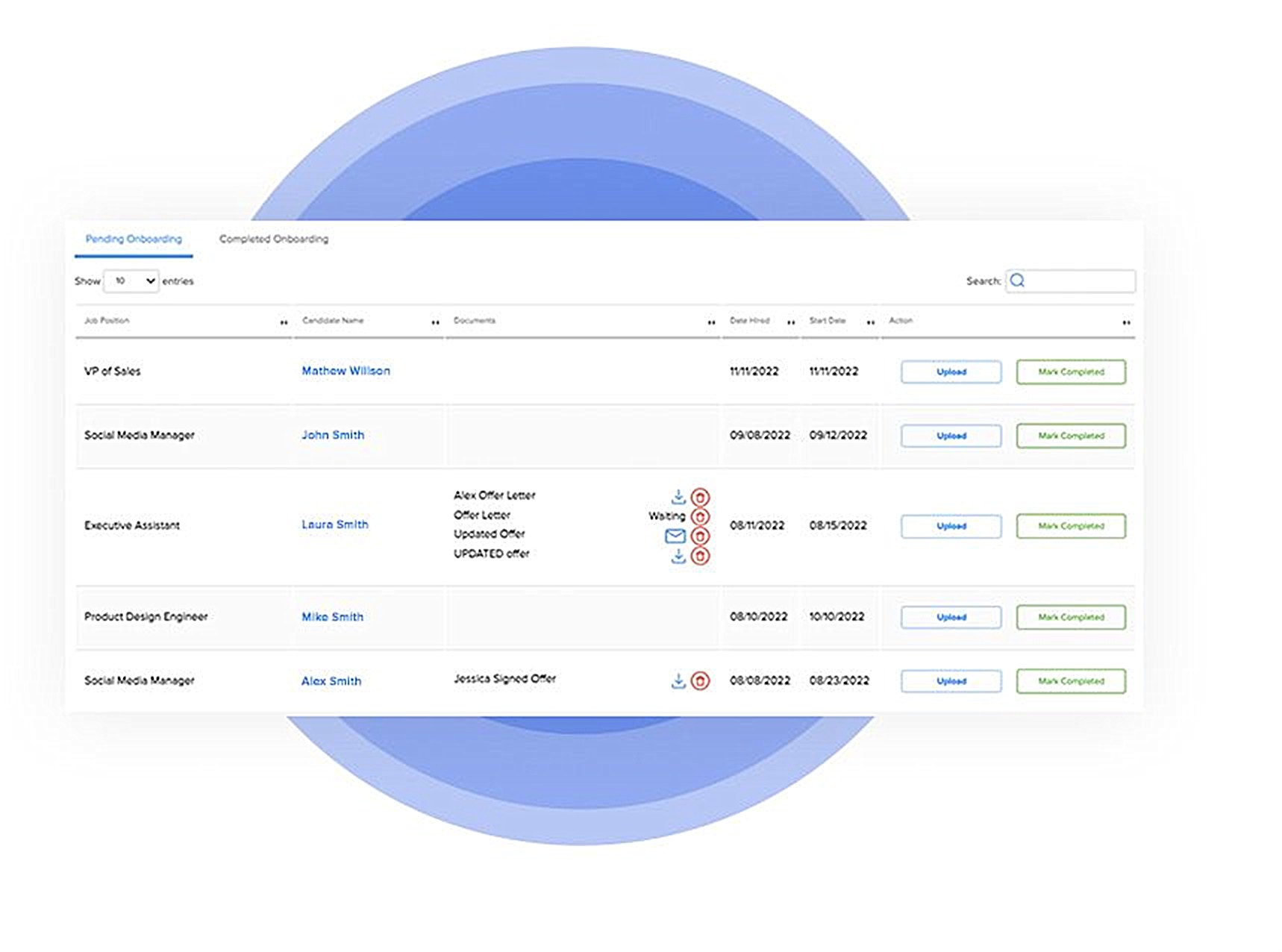Click the 08/23/2022 start date cell
This screenshot has width=1282, height=952.
coord(839,680)
